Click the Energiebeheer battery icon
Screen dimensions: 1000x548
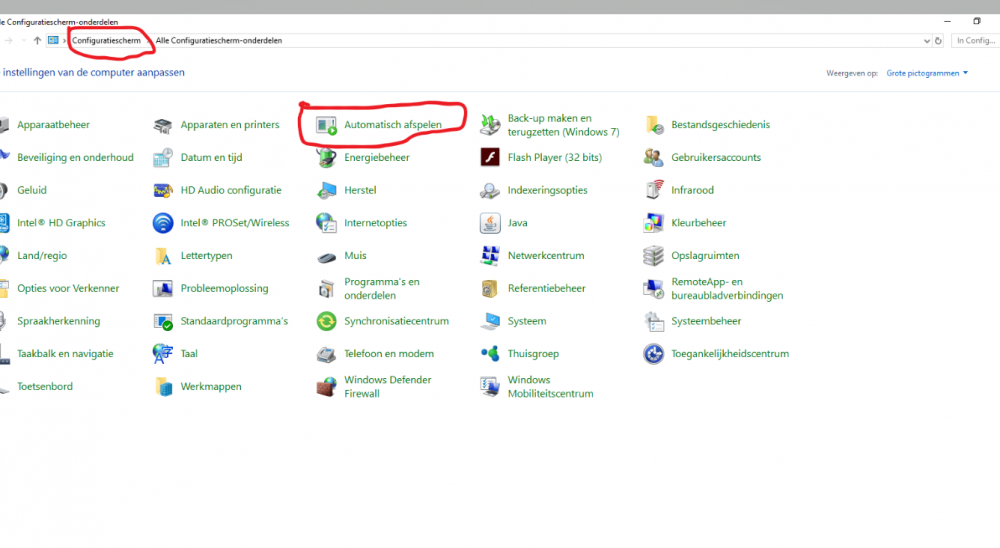click(327, 158)
